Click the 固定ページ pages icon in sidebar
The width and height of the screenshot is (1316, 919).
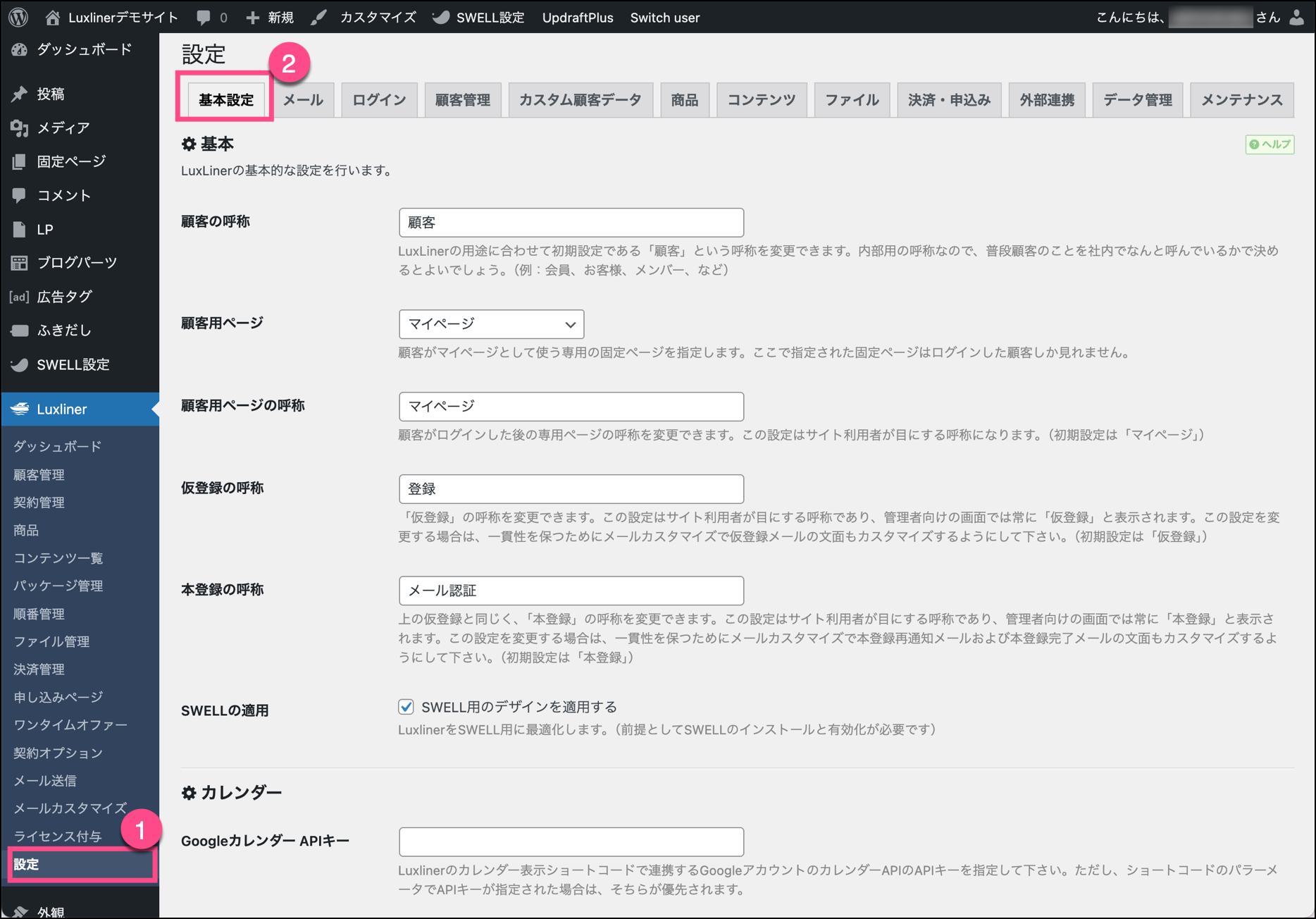pos(20,161)
